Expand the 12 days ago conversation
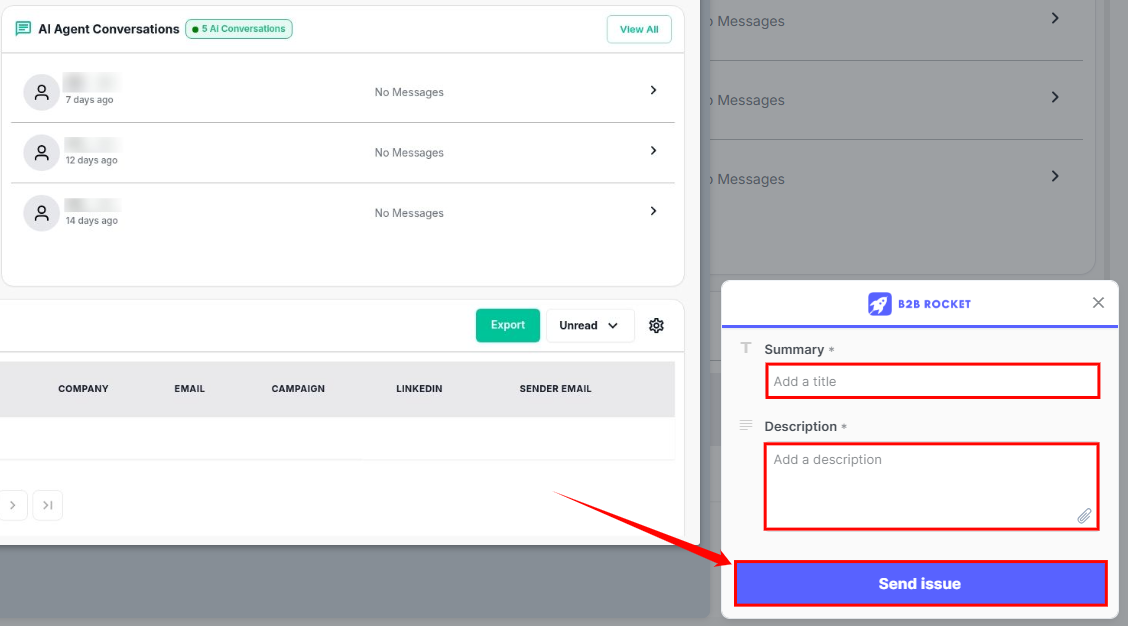The height and width of the screenshot is (626, 1128). coord(653,151)
